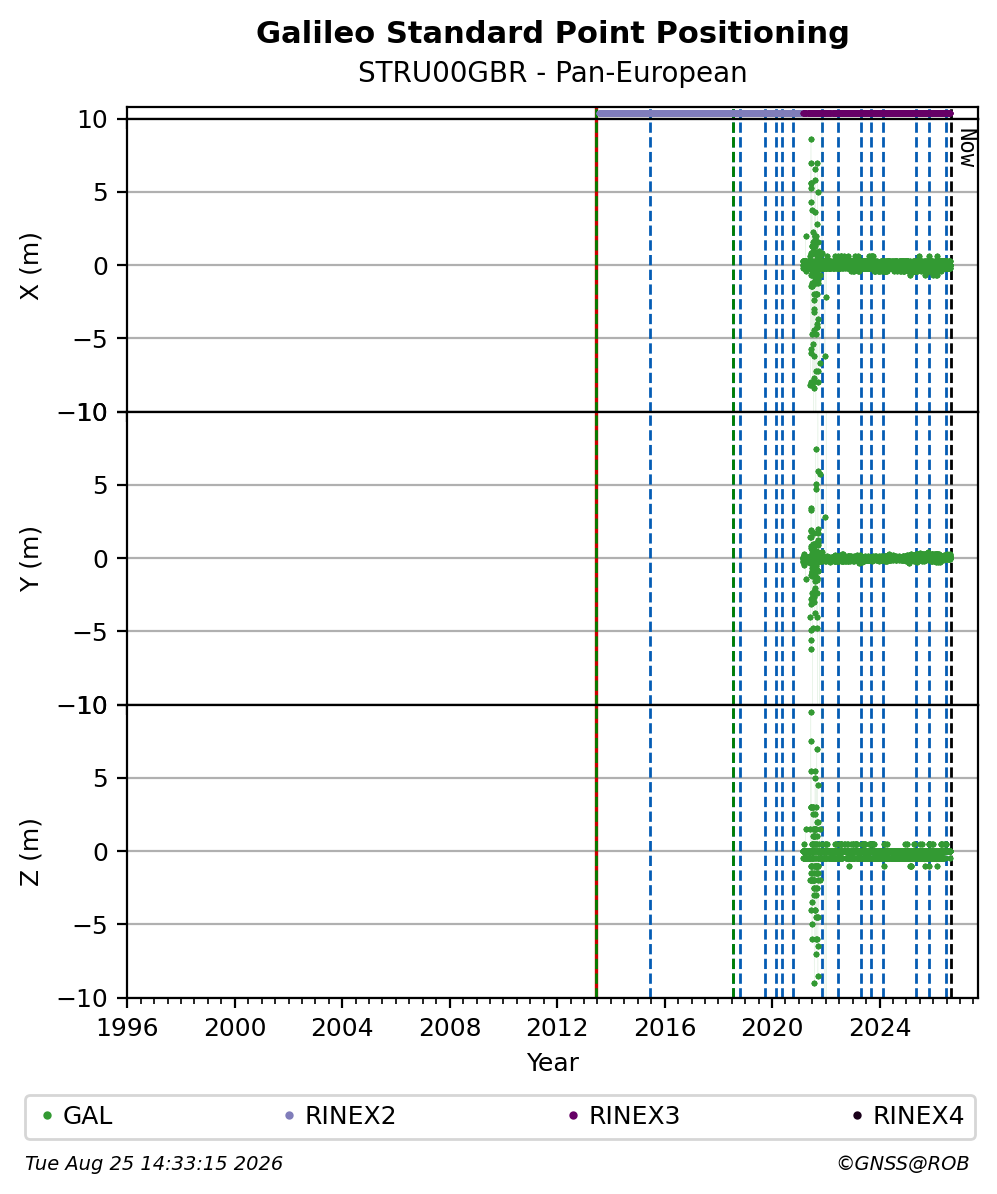The height and width of the screenshot is (1194, 997).
Task: Click the GAL legend entry
Action: (x=78, y=1116)
